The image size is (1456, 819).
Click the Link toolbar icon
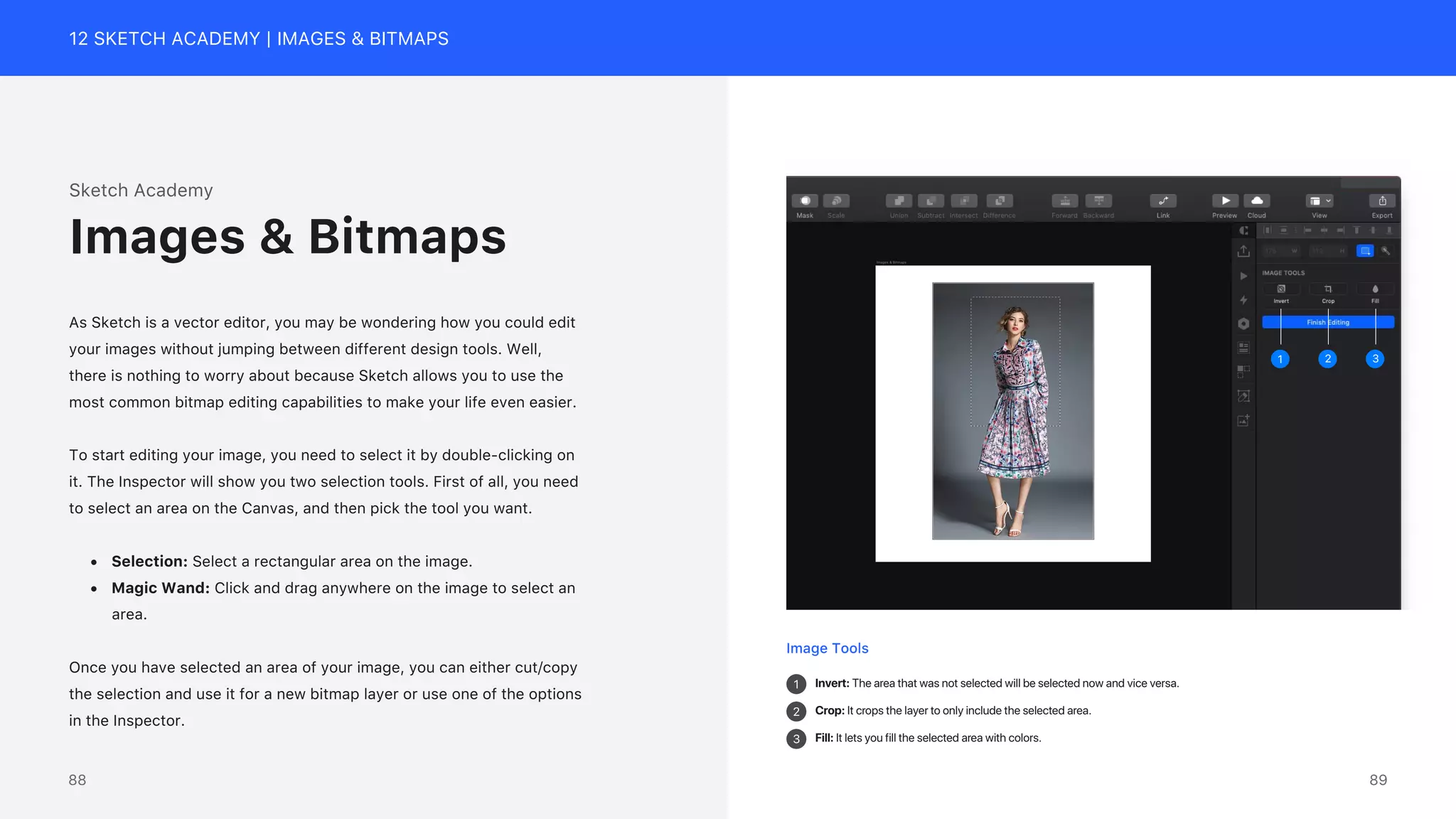[1163, 201]
